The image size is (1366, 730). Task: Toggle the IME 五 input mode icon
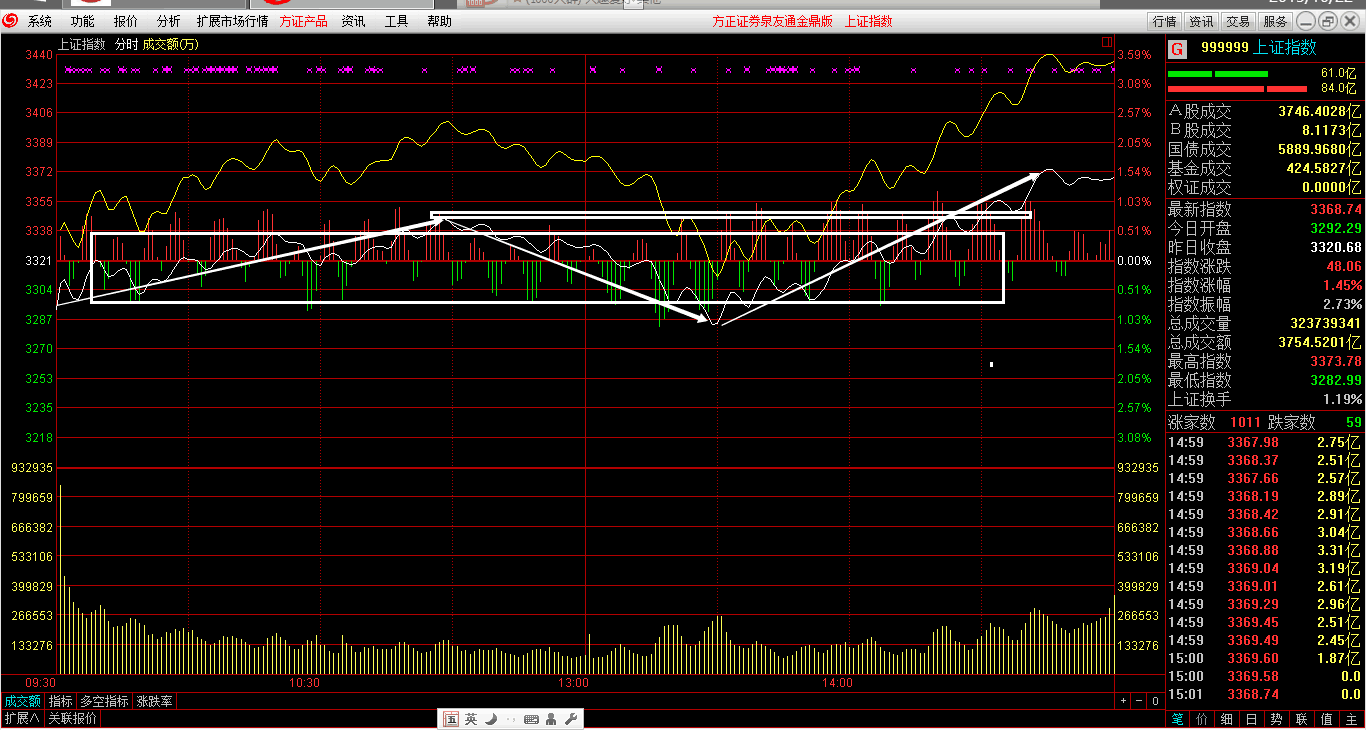point(451,719)
